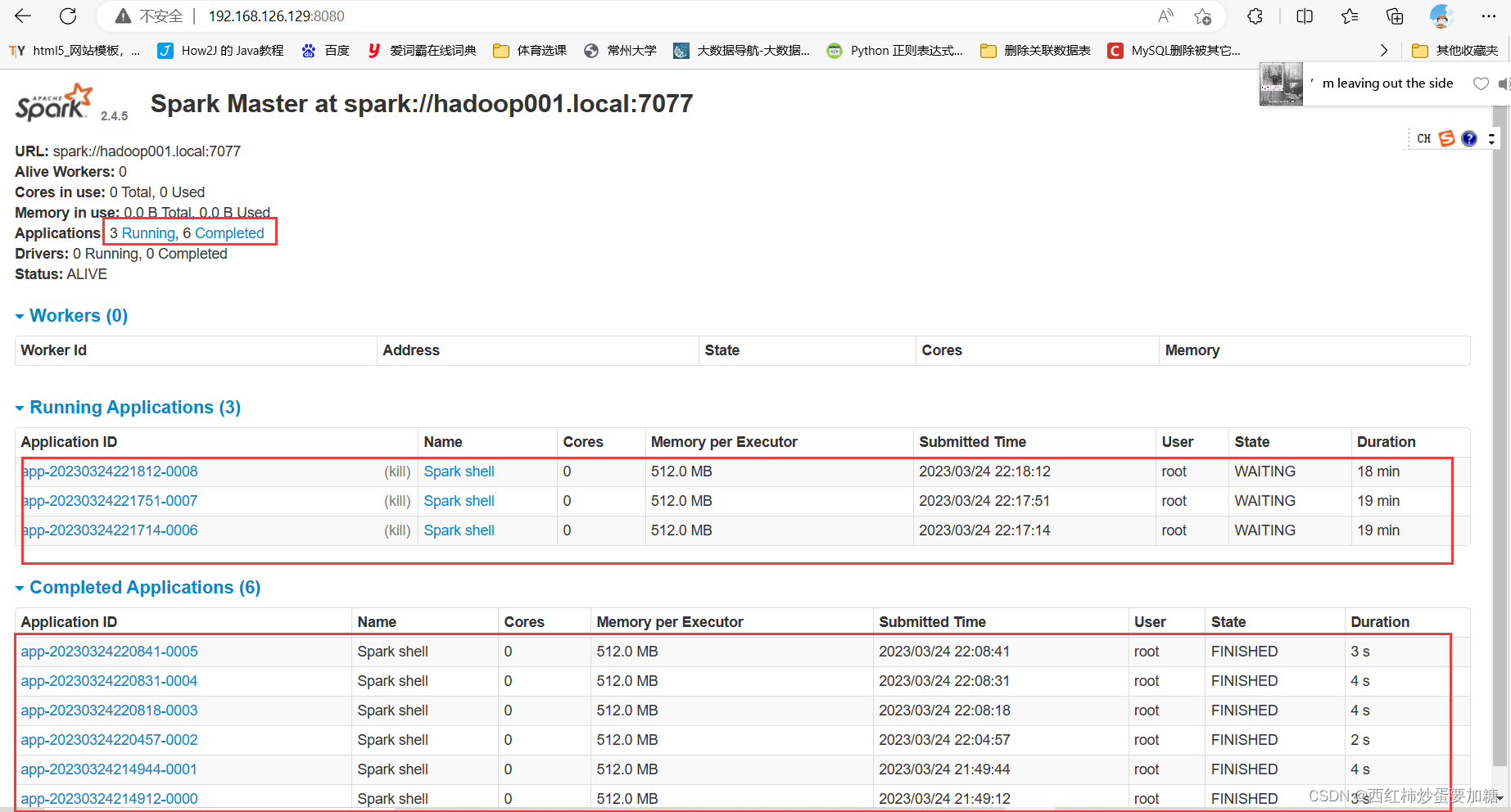The width and height of the screenshot is (1511, 812).
Task: Open app-20230324221751-0007 application details
Action: point(110,501)
